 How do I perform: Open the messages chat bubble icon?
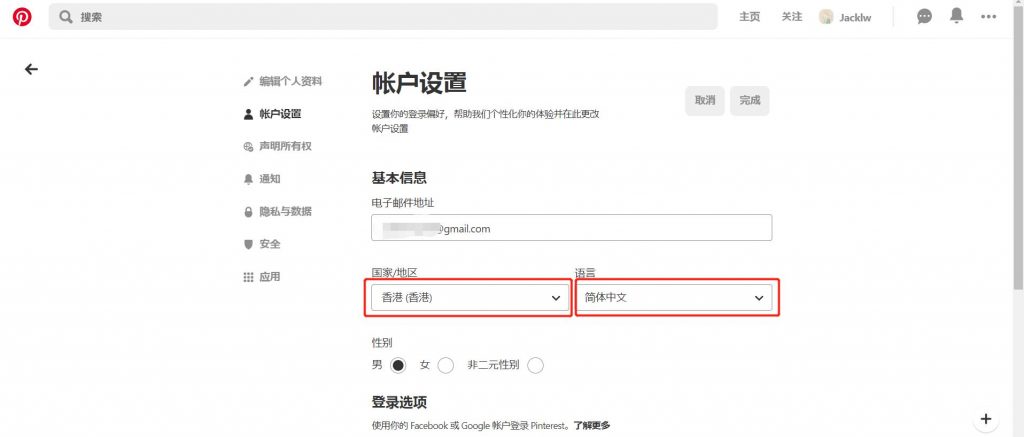(925, 17)
